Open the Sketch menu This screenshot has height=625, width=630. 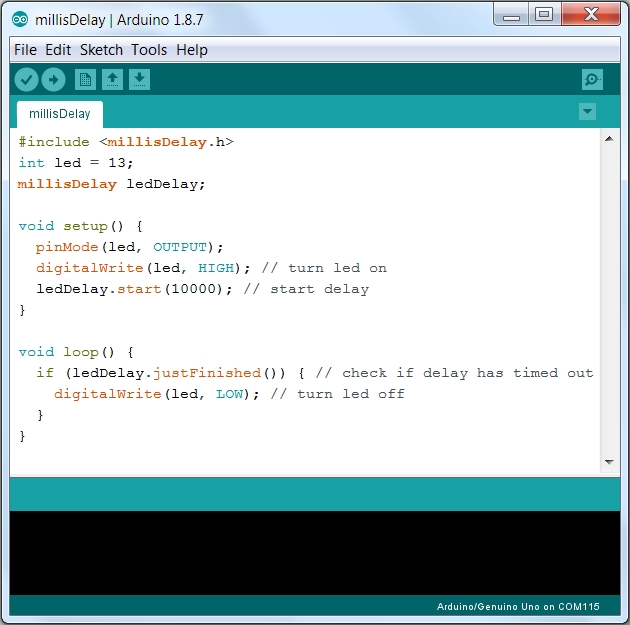pos(101,50)
